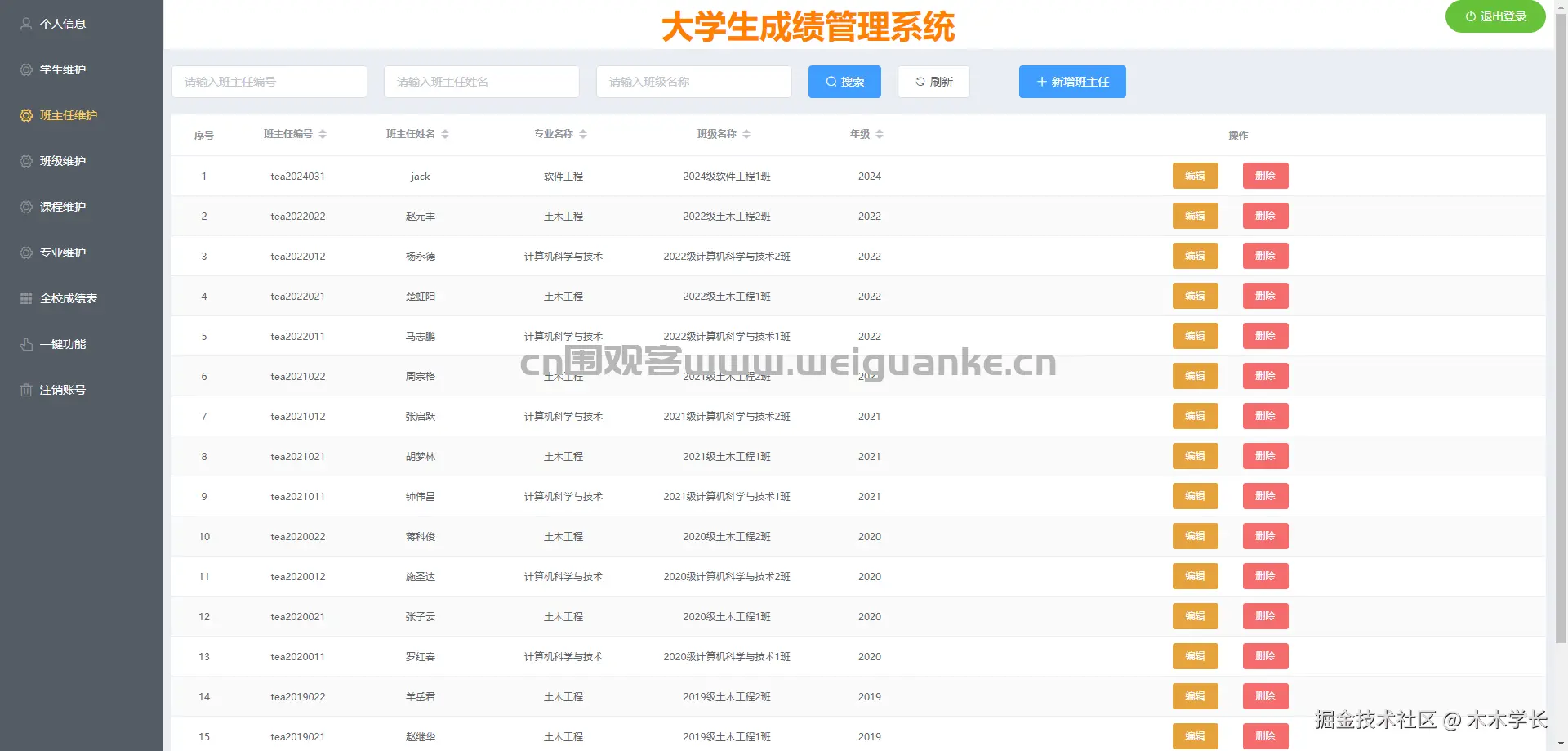Delete teacher tea2022022 row
Viewport: 1568px width, 751px height.
click(1265, 216)
